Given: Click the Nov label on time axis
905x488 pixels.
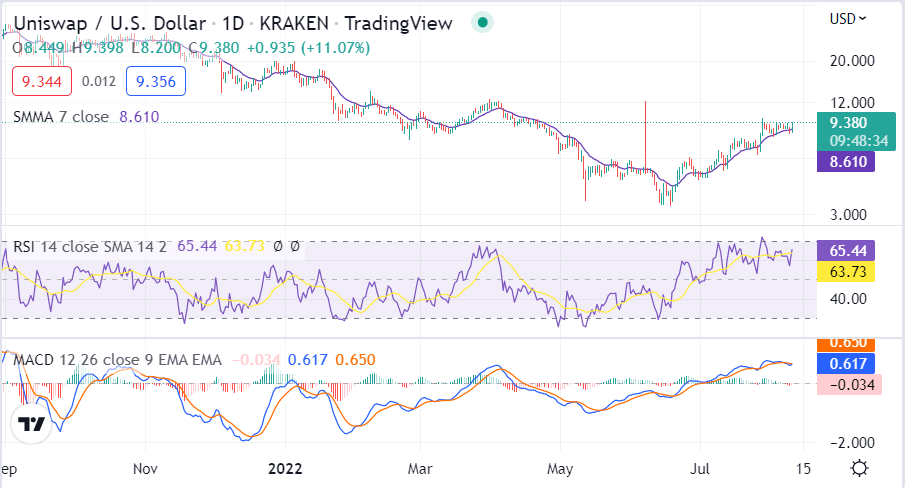Looking at the screenshot, I should (145, 468).
